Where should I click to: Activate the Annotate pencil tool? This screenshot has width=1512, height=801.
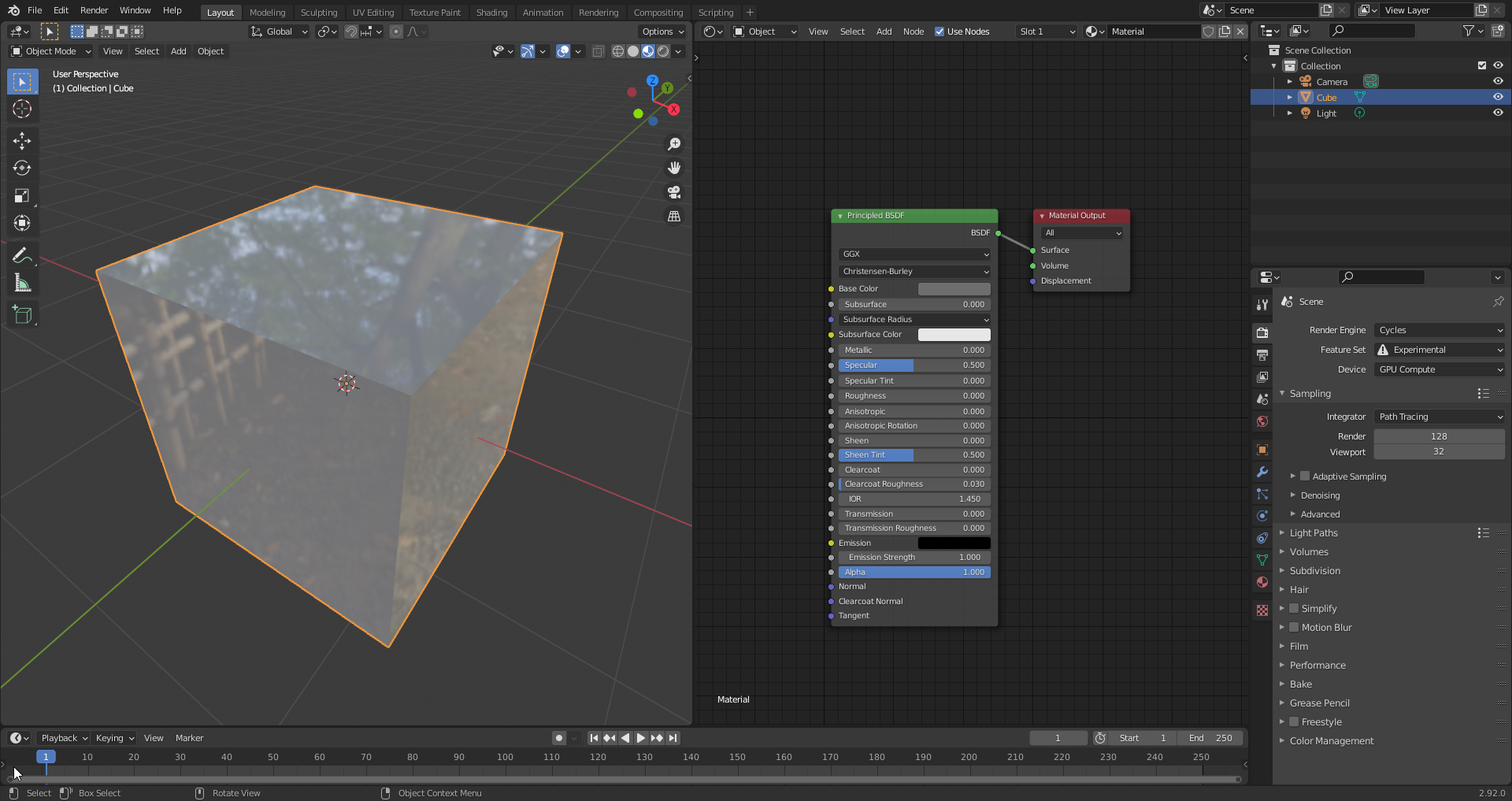pyautogui.click(x=22, y=255)
